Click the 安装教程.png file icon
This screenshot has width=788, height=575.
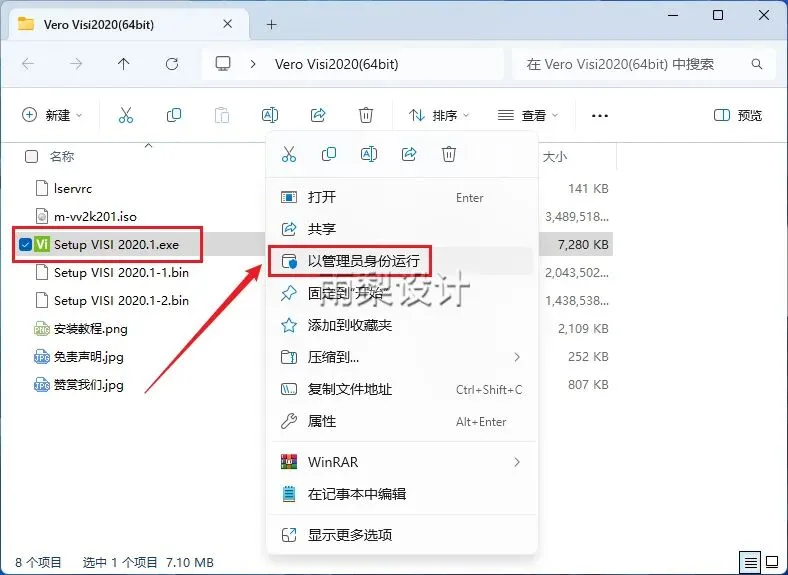click(x=42, y=329)
